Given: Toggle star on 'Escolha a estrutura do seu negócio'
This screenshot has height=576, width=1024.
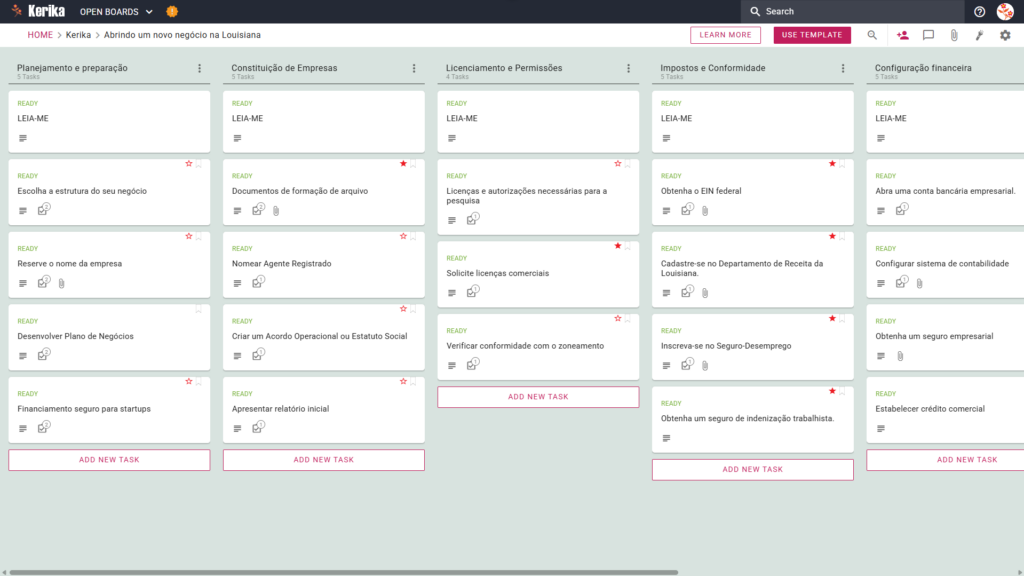Looking at the screenshot, I should 189,164.
